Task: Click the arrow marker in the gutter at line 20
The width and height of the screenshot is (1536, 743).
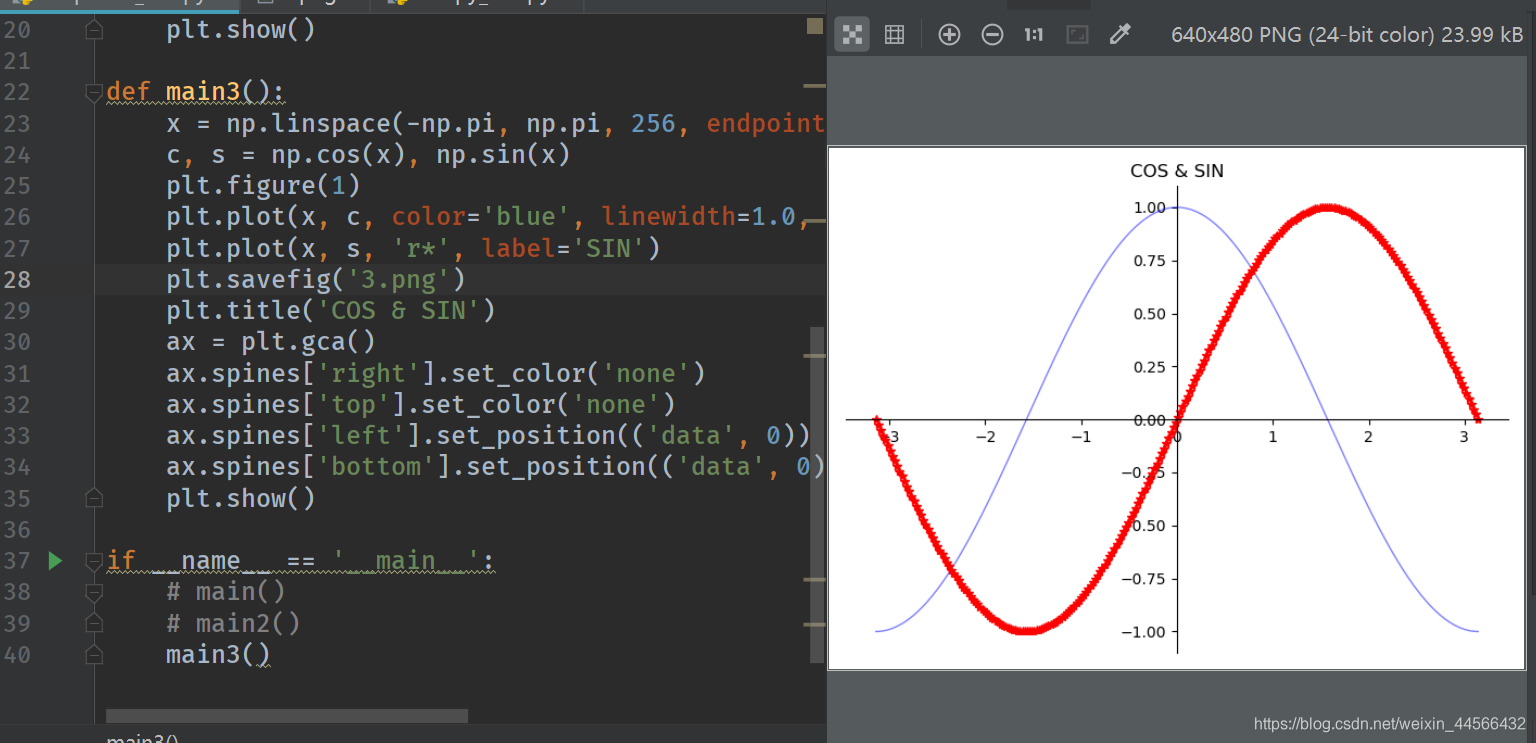Action: [93, 30]
